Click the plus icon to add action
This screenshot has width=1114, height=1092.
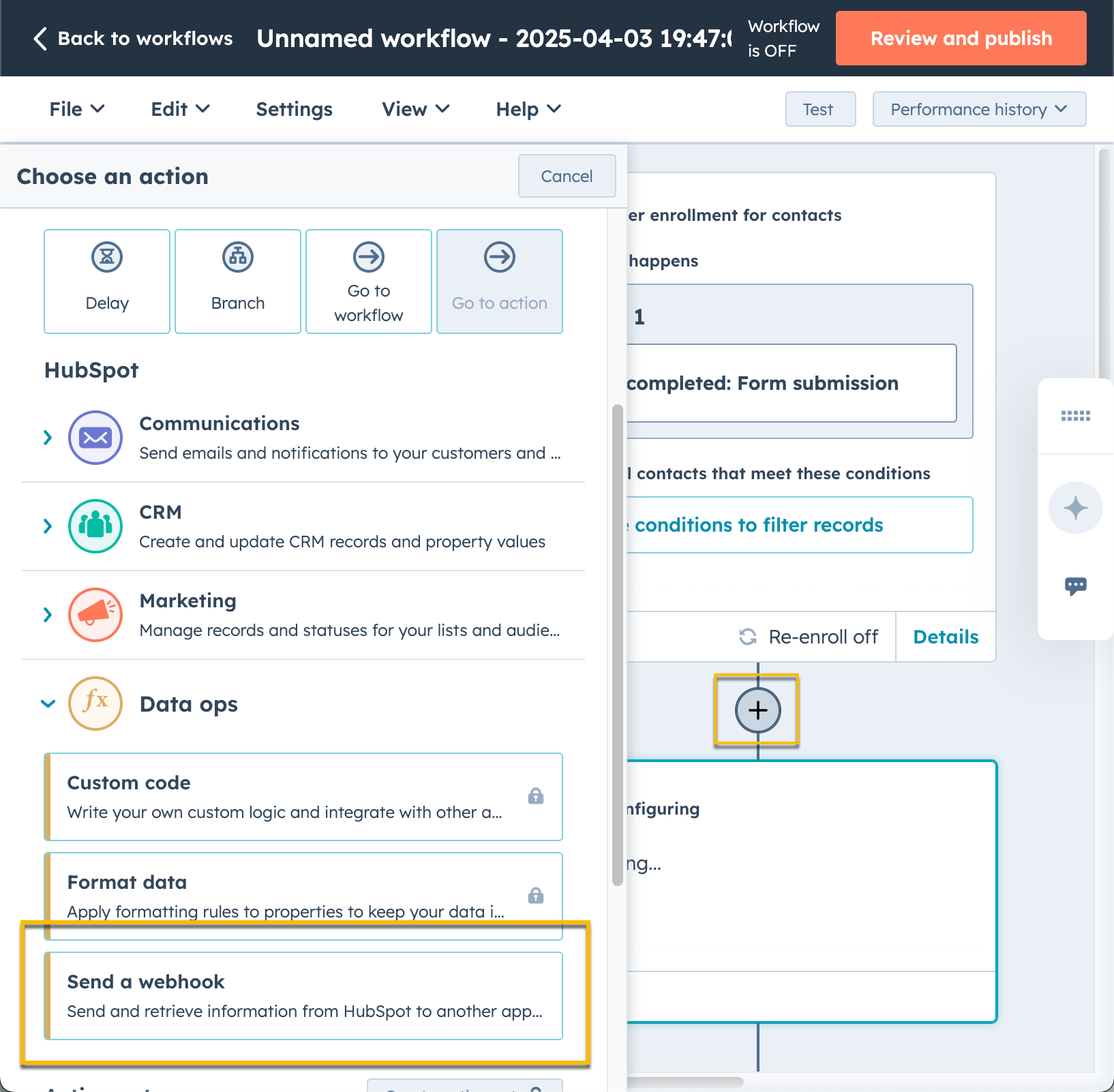(x=757, y=710)
